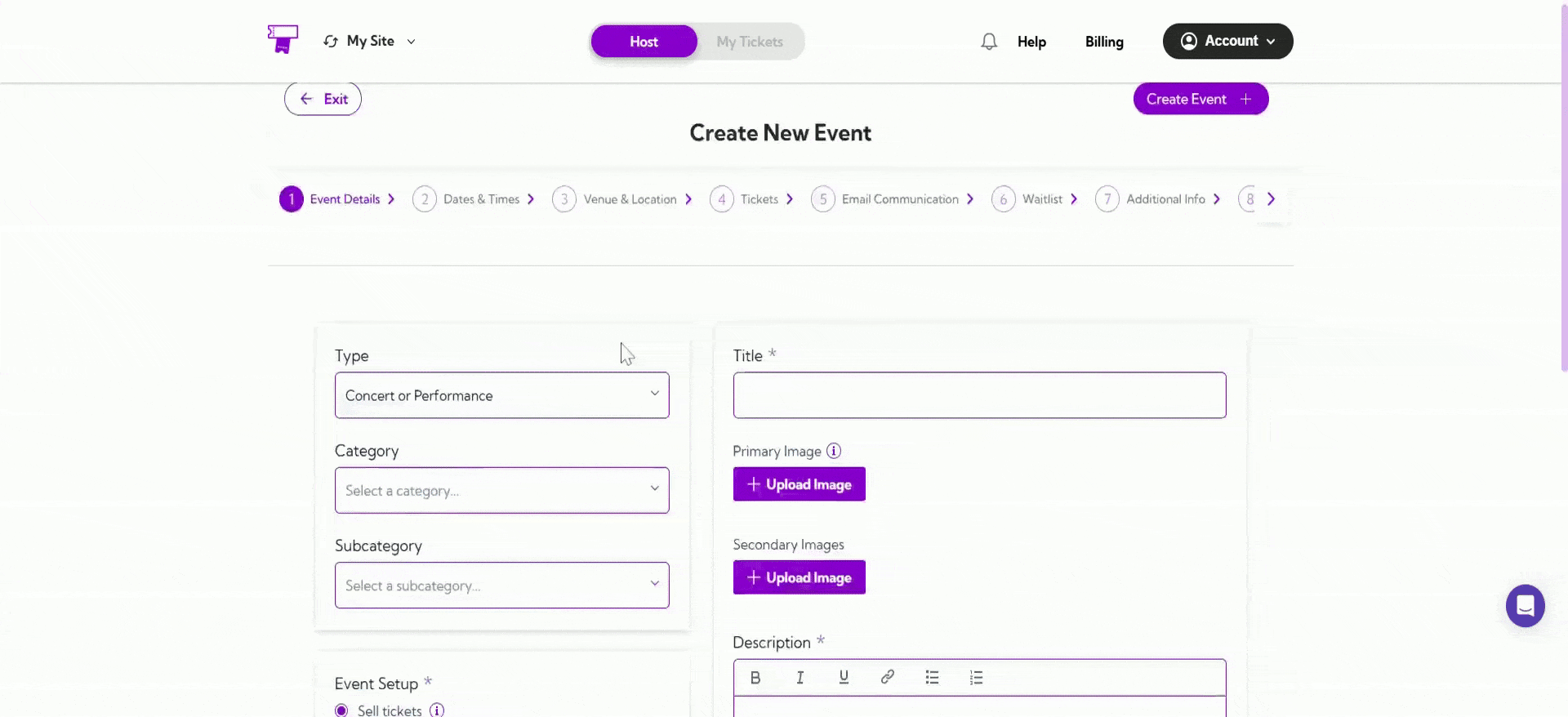Open the Type dropdown
1568x717 pixels.
[x=502, y=395]
